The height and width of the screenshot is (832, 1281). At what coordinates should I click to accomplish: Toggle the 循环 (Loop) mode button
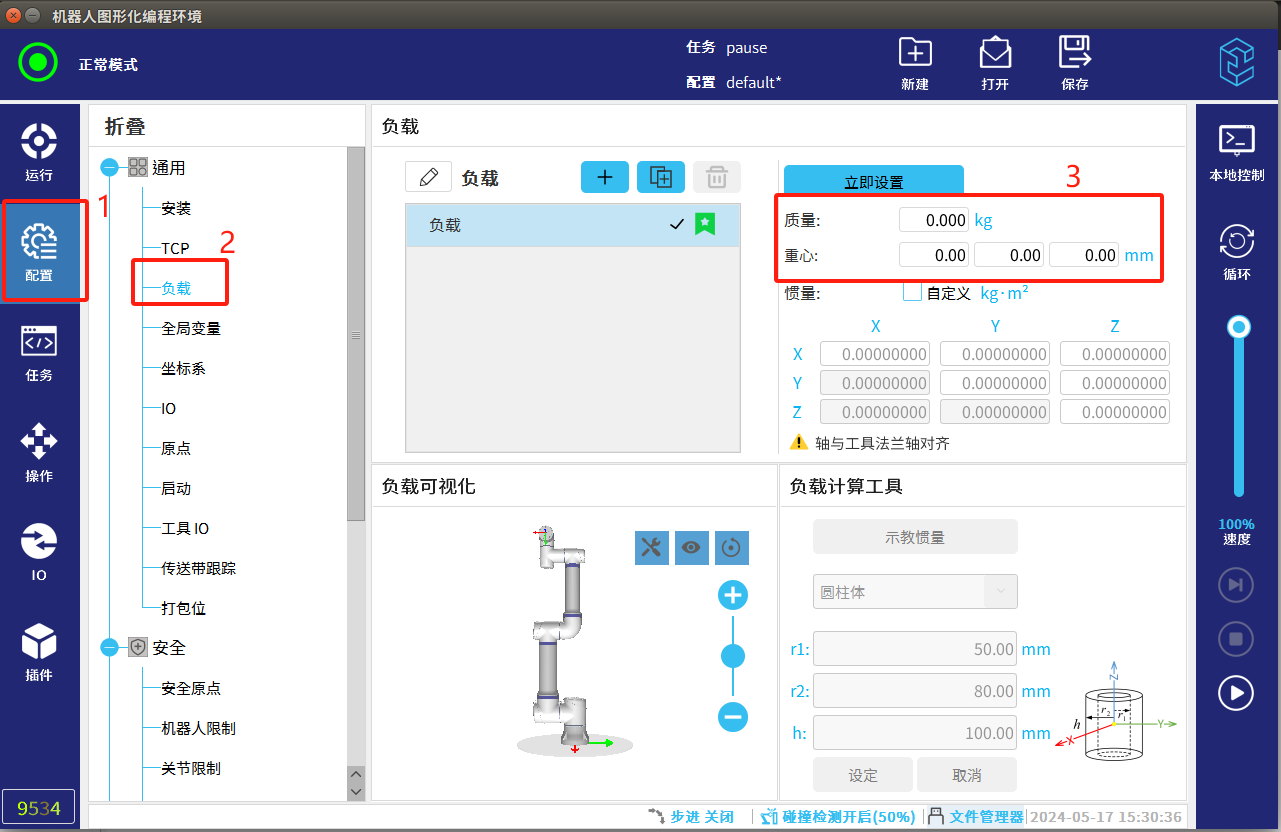(1237, 250)
